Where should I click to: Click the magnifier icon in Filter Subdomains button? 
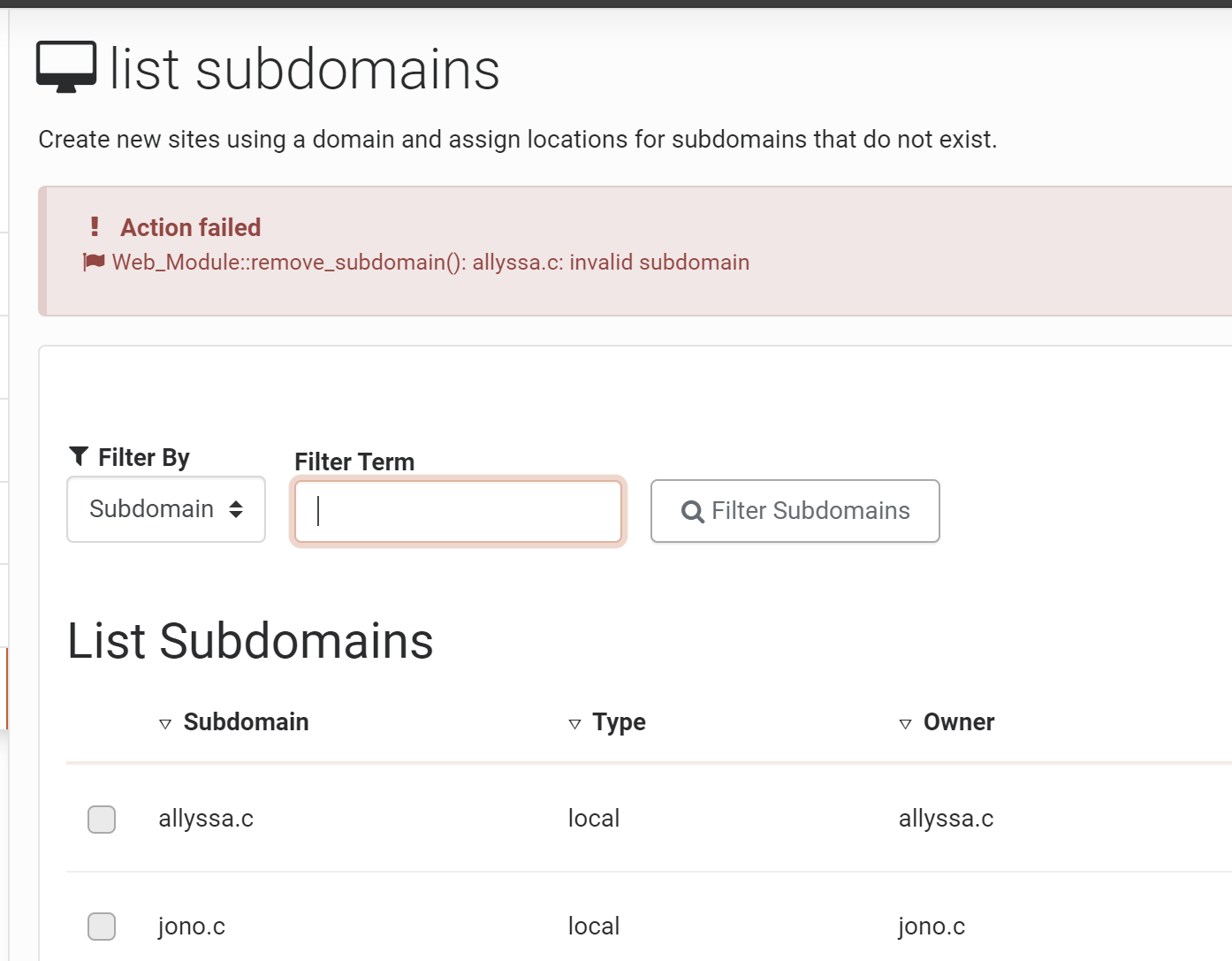coord(693,511)
